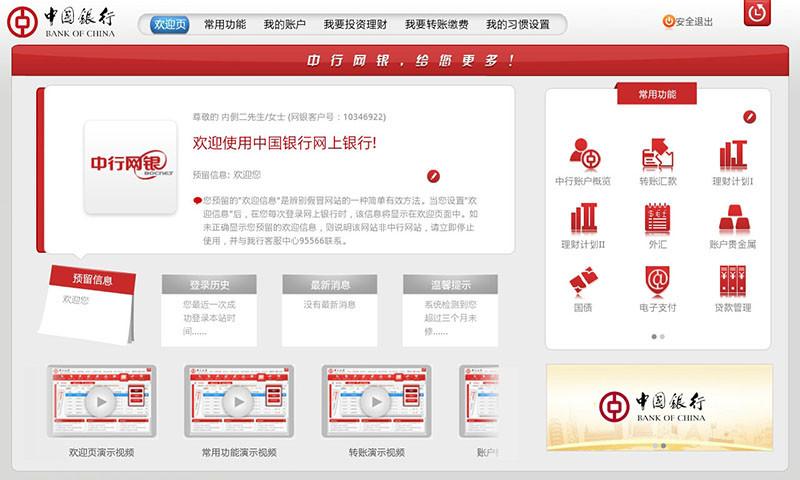Edit common functions with pencil icon
800x480 pixels.
coord(749,117)
